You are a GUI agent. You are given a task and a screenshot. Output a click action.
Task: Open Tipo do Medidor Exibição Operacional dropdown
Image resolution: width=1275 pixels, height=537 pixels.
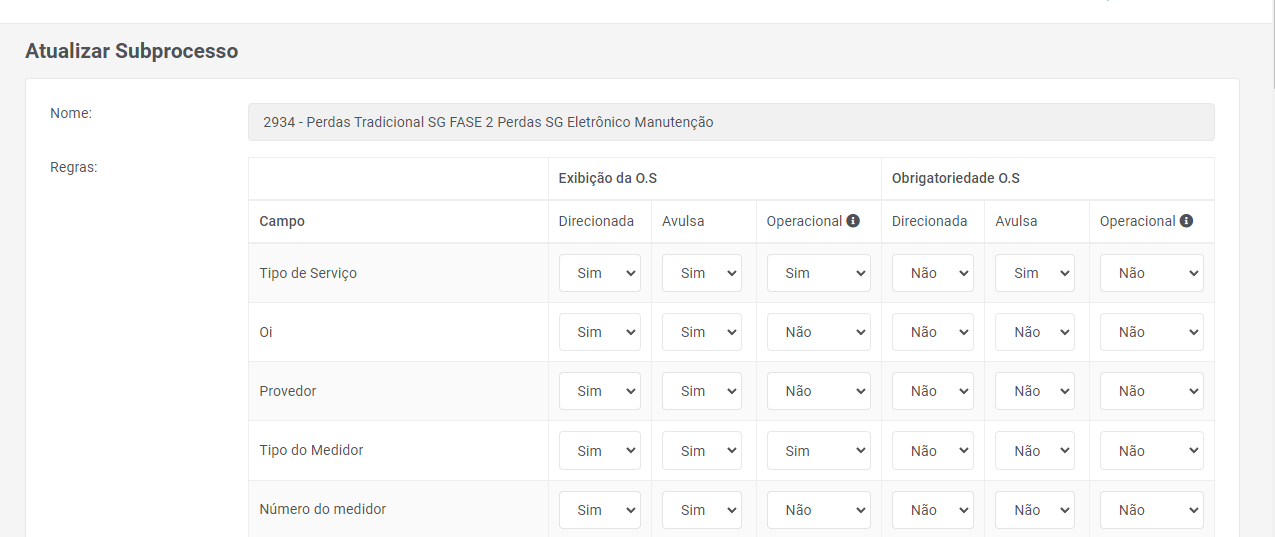tap(818, 451)
